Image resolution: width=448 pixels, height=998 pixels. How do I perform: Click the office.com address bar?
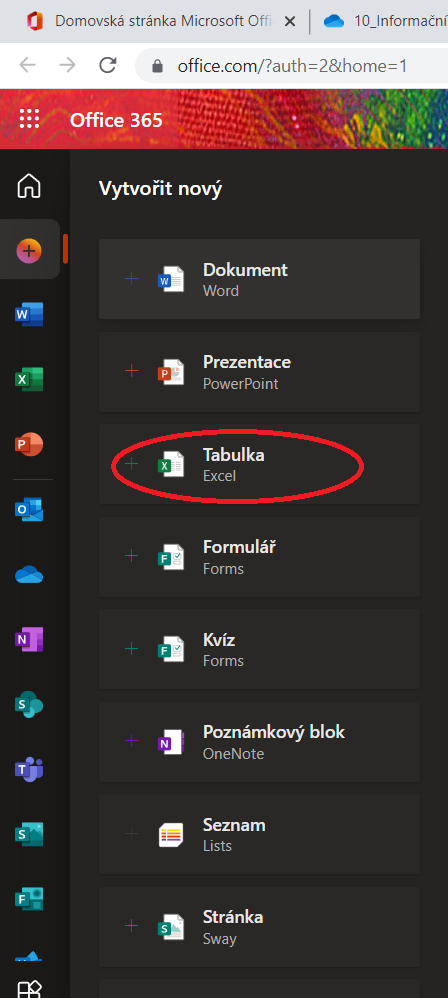[x=293, y=66]
